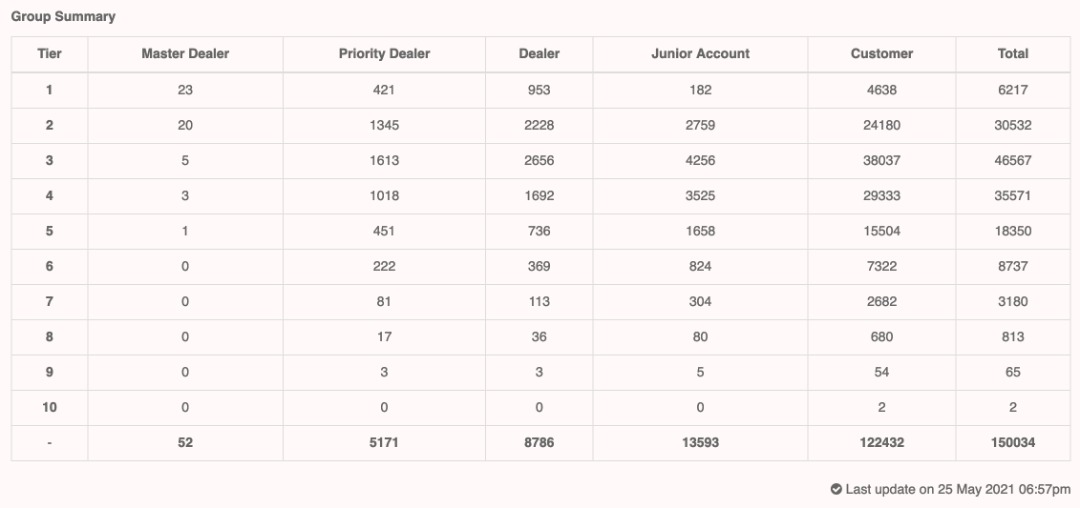This screenshot has height=508, width=1080.
Task: Click Tier 7 Customer value 2682
Action: pyautogui.click(x=882, y=301)
